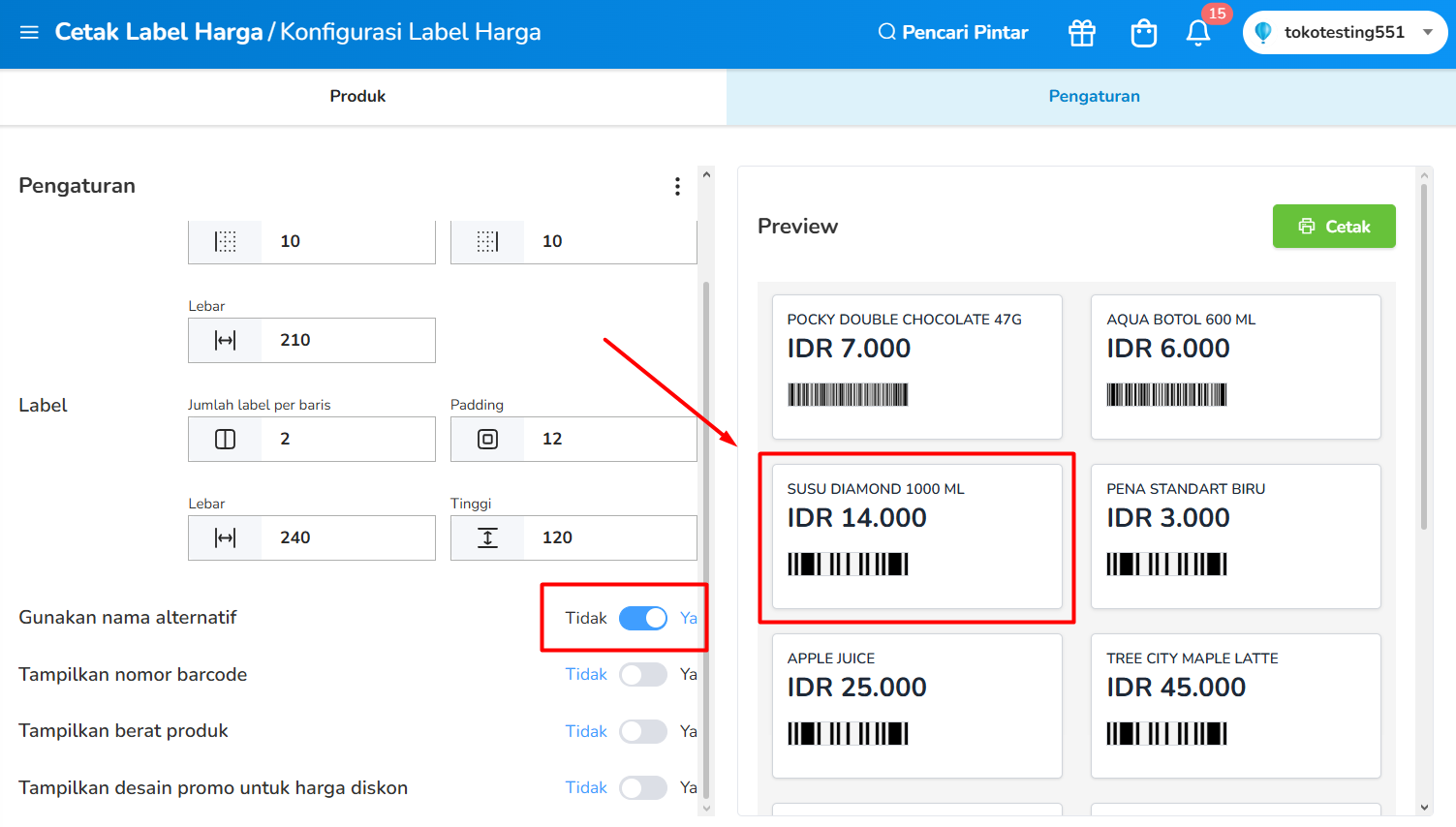The width and height of the screenshot is (1456, 827).
Task: Click the printer icon on Cetak button
Action: [x=1307, y=226]
